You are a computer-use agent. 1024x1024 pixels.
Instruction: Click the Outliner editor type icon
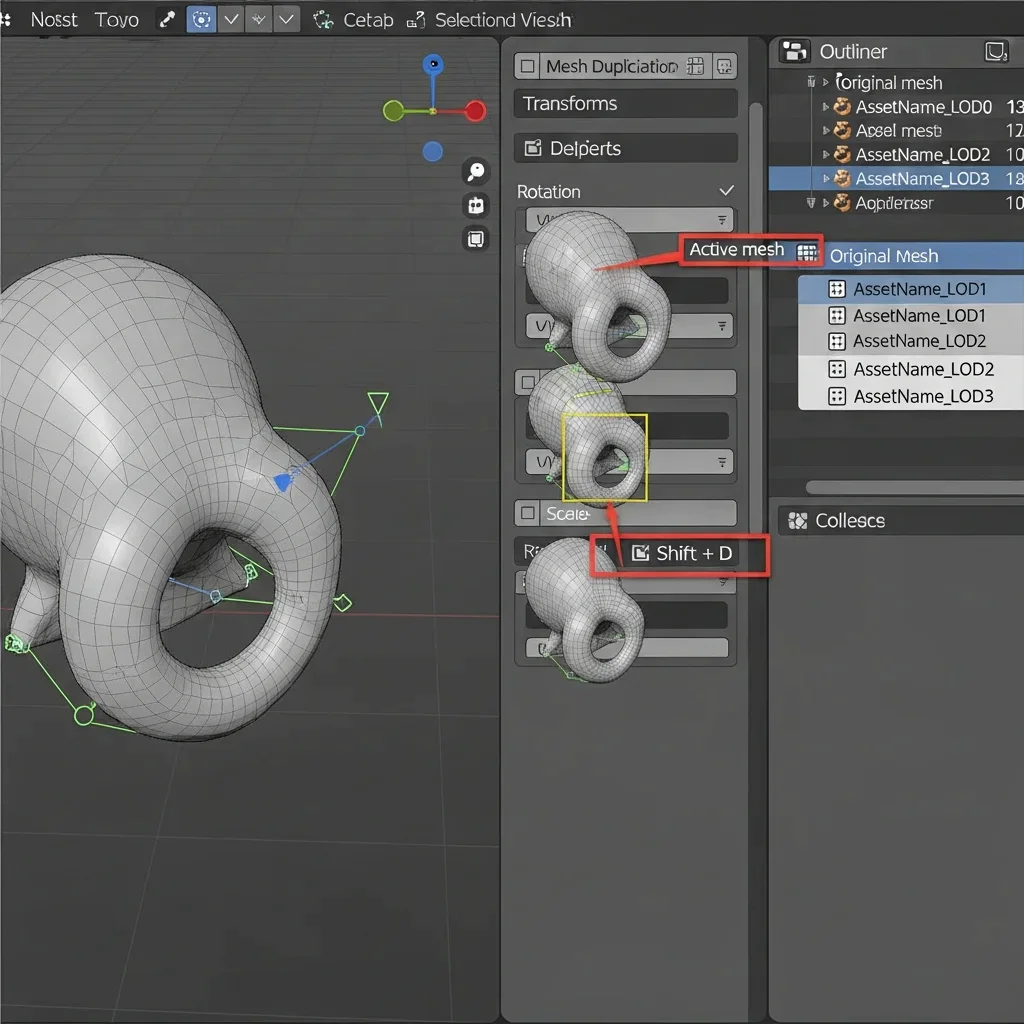[x=795, y=52]
